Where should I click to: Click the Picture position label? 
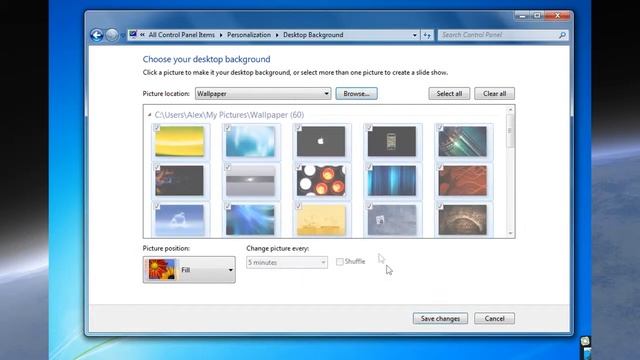tap(166, 248)
